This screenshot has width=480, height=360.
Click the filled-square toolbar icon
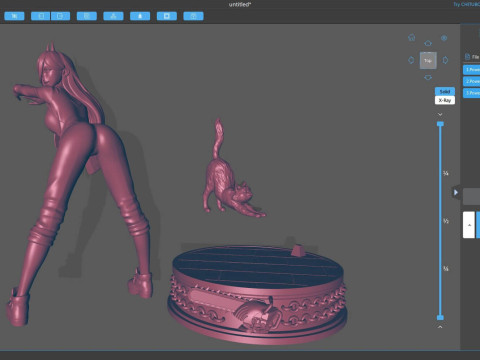pos(167,16)
